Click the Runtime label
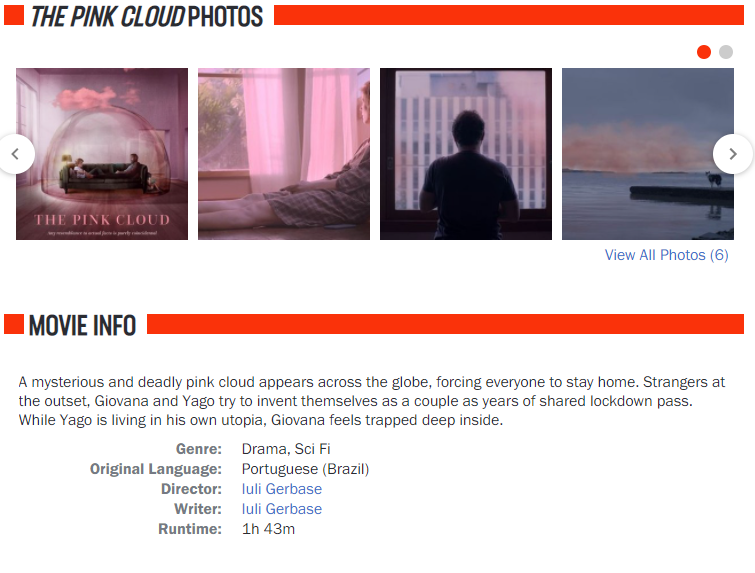Image resolution: width=755 pixels, height=573 pixels. (190, 529)
